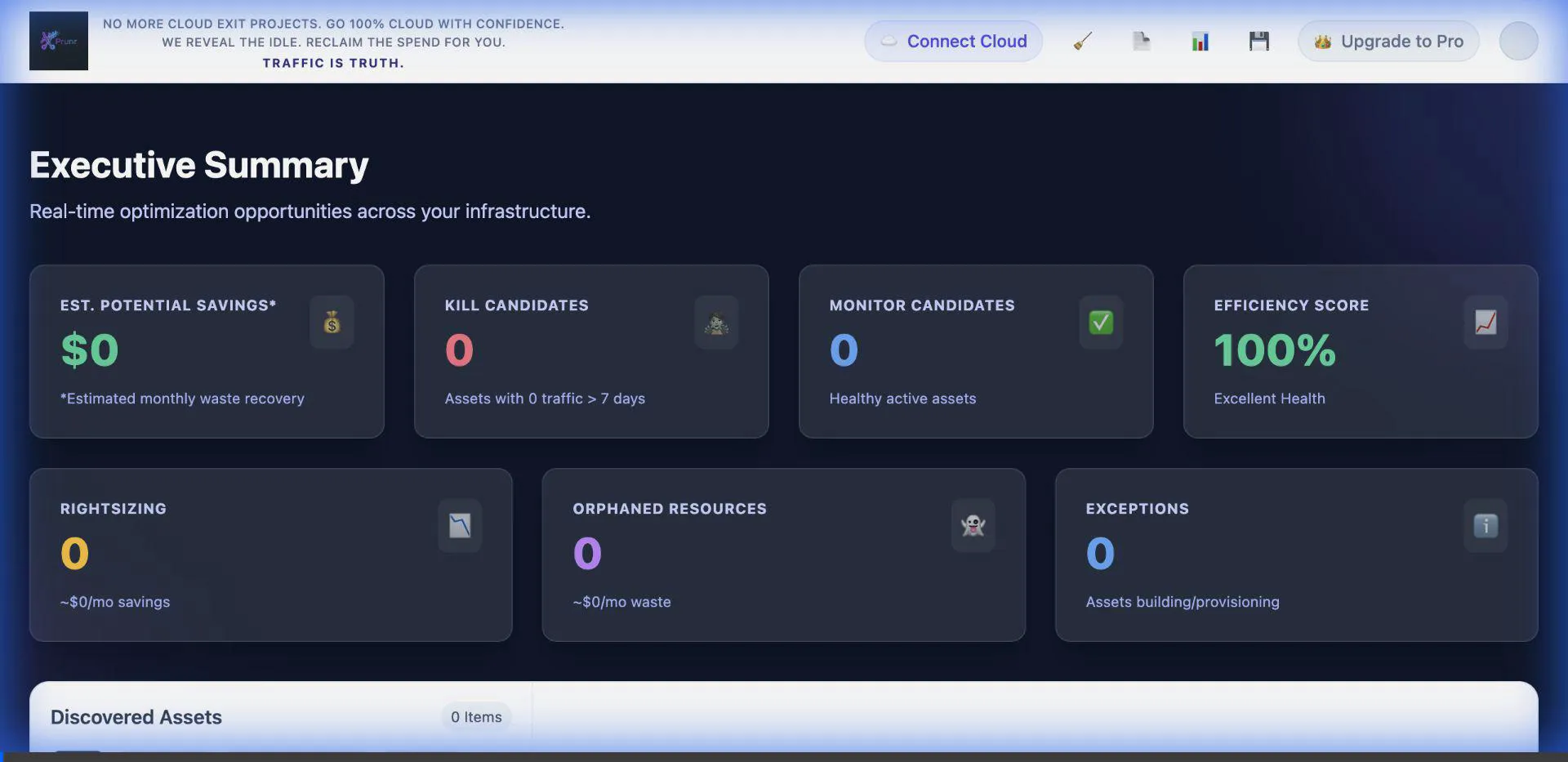The height and width of the screenshot is (762, 1568).
Task: Open the info icon on the Exceptions card
Action: [x=1485, y=525]
